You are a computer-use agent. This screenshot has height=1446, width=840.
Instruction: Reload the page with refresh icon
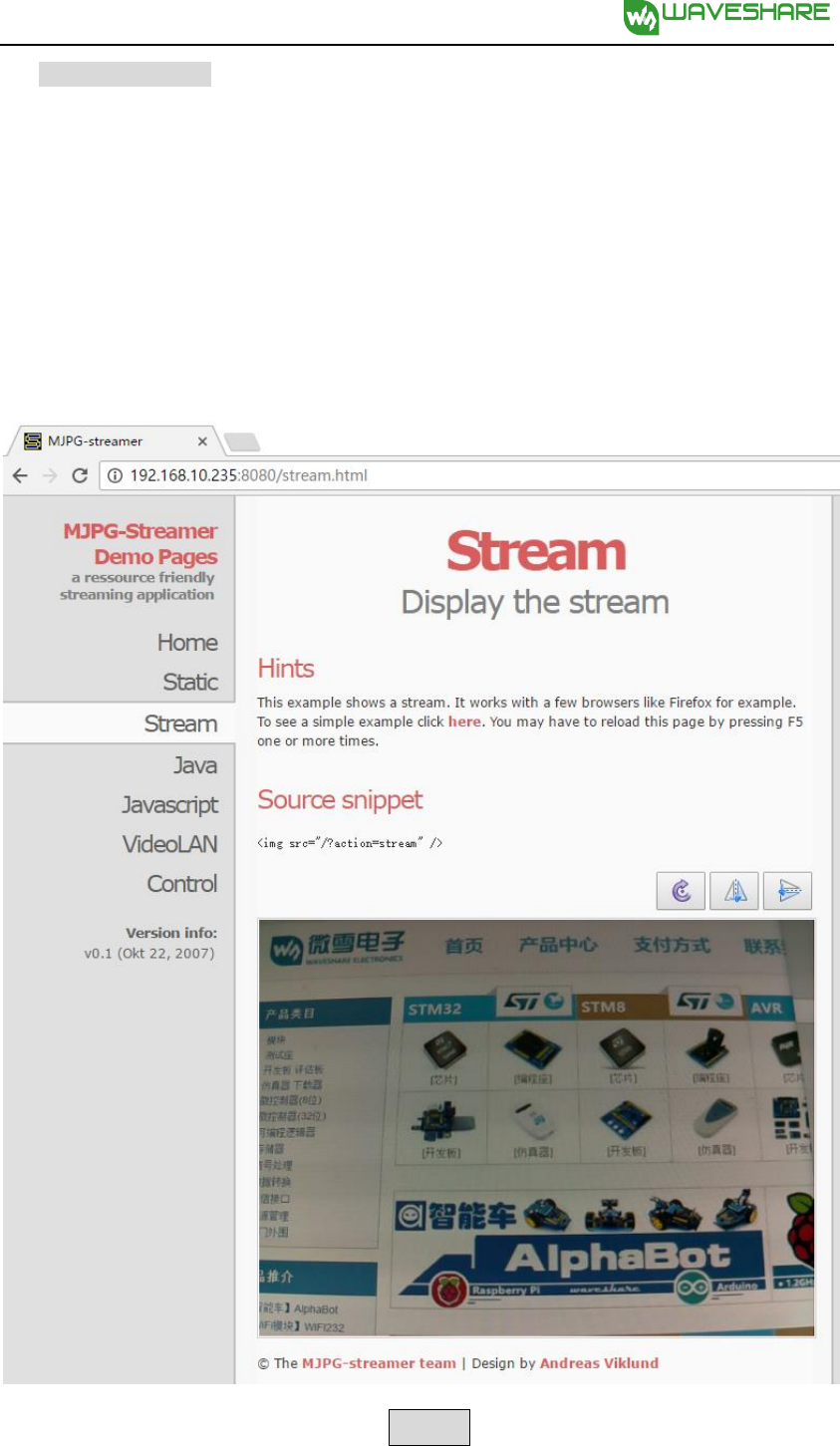pyautogui.click(x=81, y=475)
